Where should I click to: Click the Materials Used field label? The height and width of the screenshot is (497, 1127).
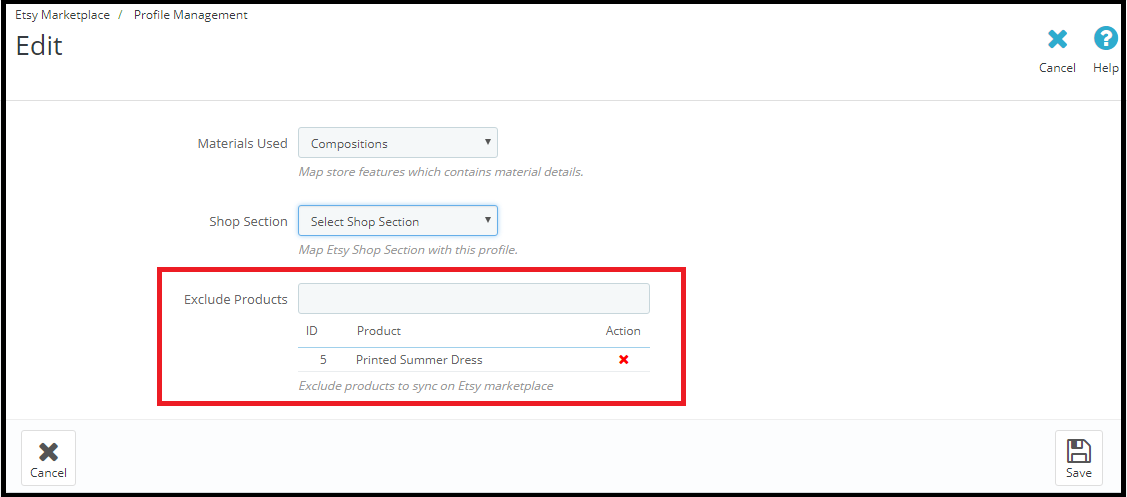tap(242, 143)
